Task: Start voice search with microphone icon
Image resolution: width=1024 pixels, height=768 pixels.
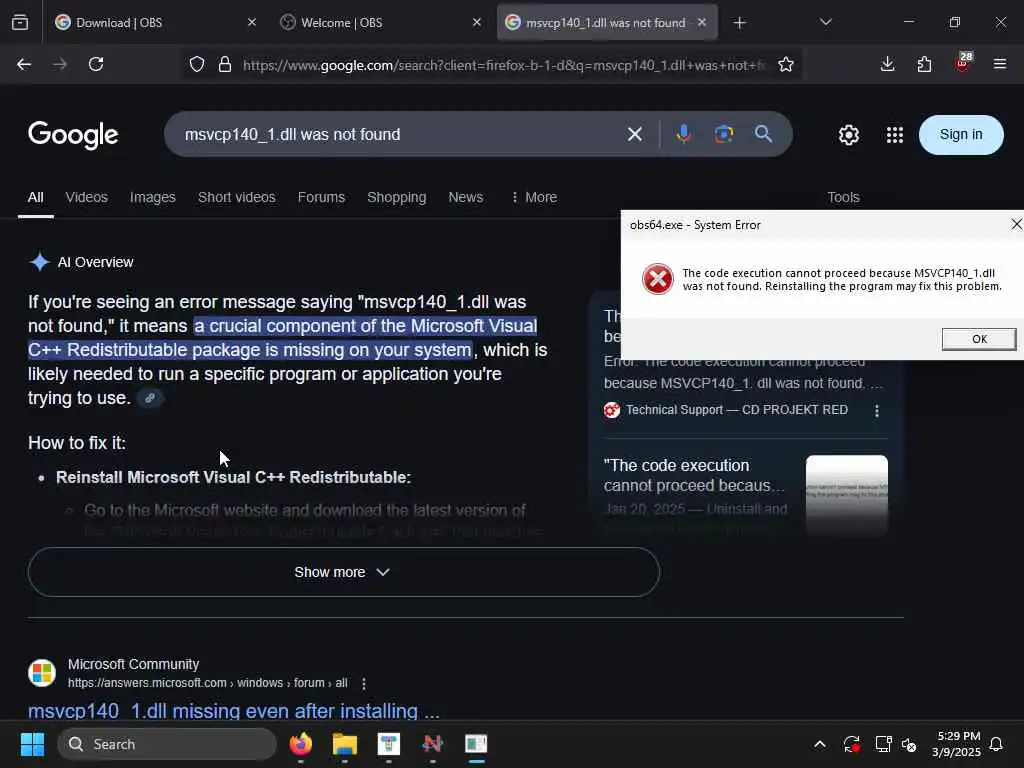Action: (684, 135)
